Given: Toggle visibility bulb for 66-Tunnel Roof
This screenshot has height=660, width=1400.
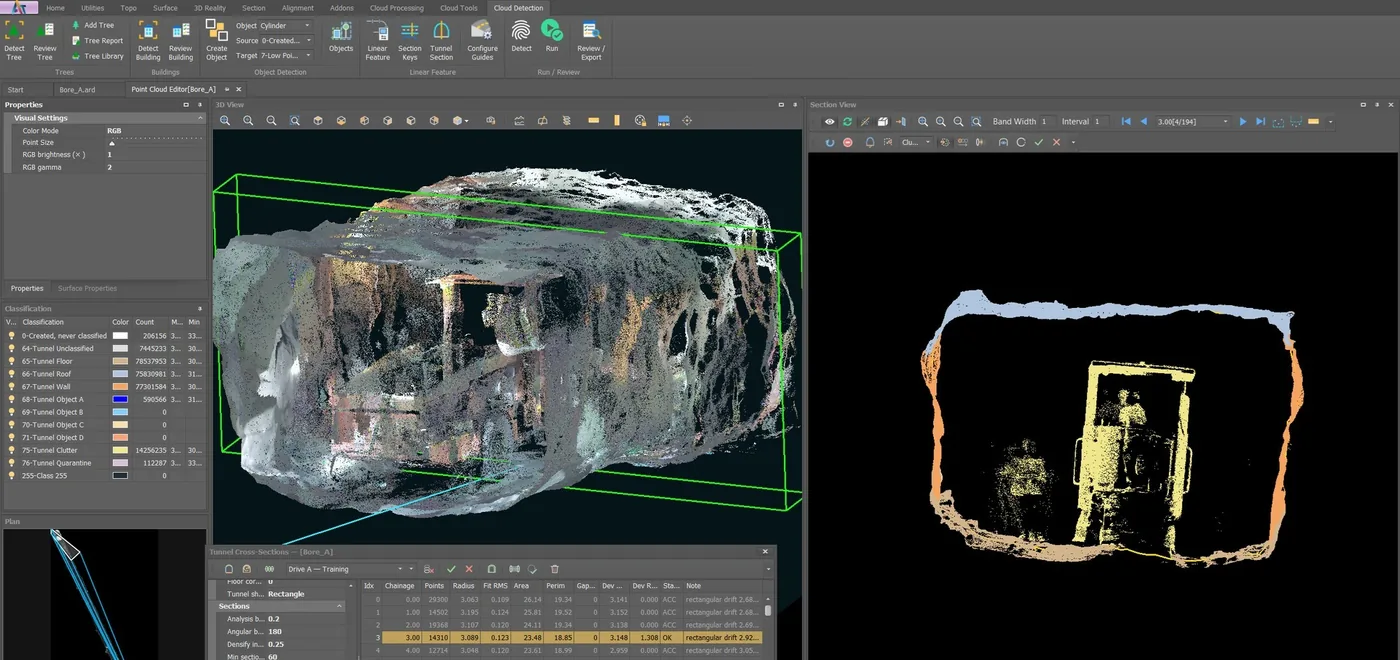Looking at the screenshot, I should [12, 374].
